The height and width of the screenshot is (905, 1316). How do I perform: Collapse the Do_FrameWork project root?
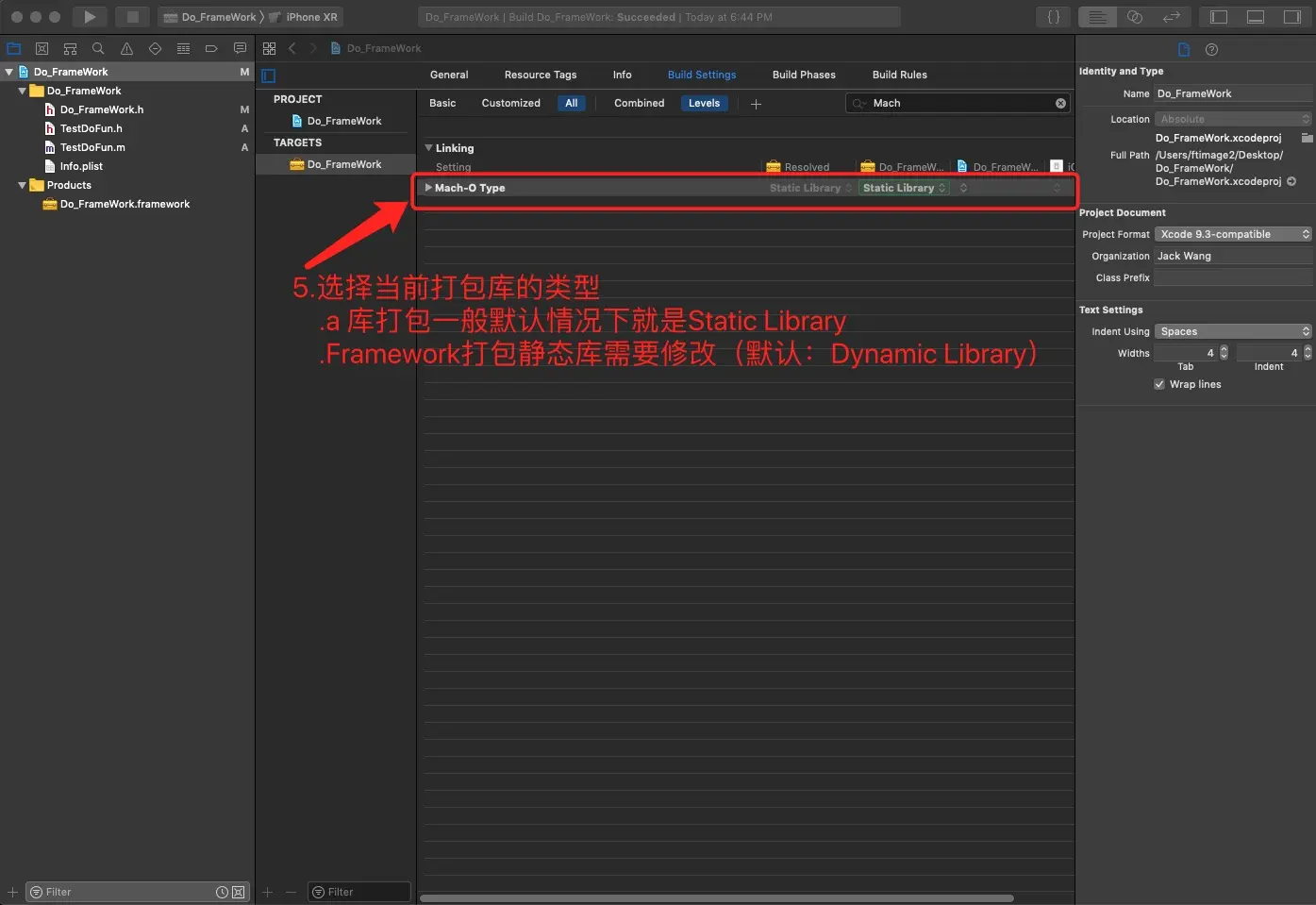(9, 72)
